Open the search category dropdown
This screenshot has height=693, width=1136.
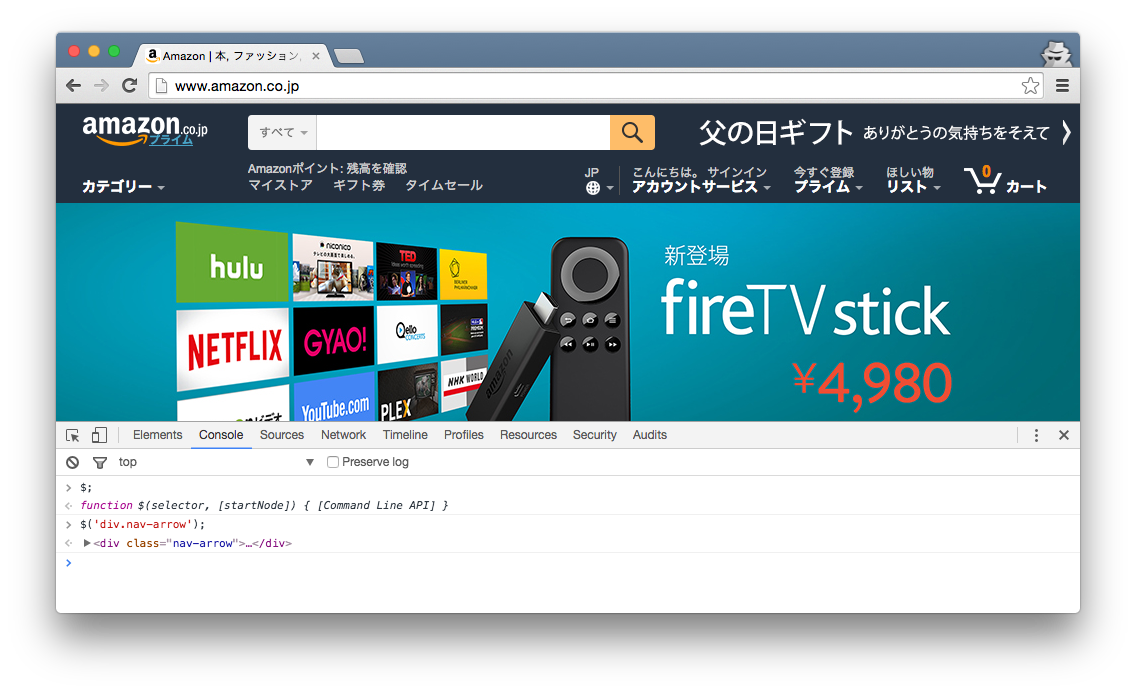point(282,132)
